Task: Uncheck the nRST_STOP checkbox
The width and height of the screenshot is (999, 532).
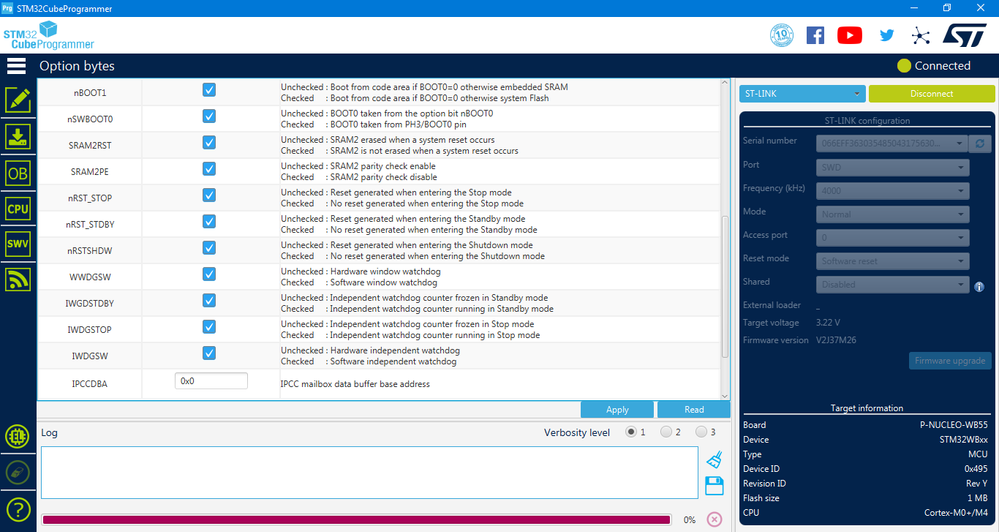Action: point(209,195)
